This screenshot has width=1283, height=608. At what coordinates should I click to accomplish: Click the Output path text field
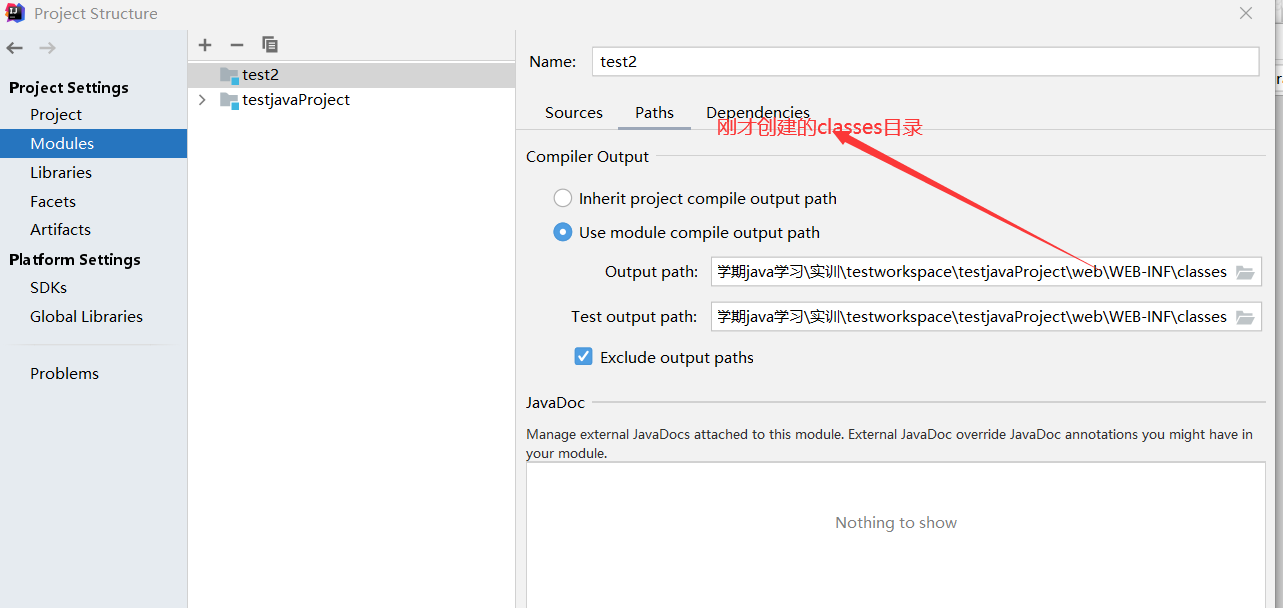coord(973,272)
